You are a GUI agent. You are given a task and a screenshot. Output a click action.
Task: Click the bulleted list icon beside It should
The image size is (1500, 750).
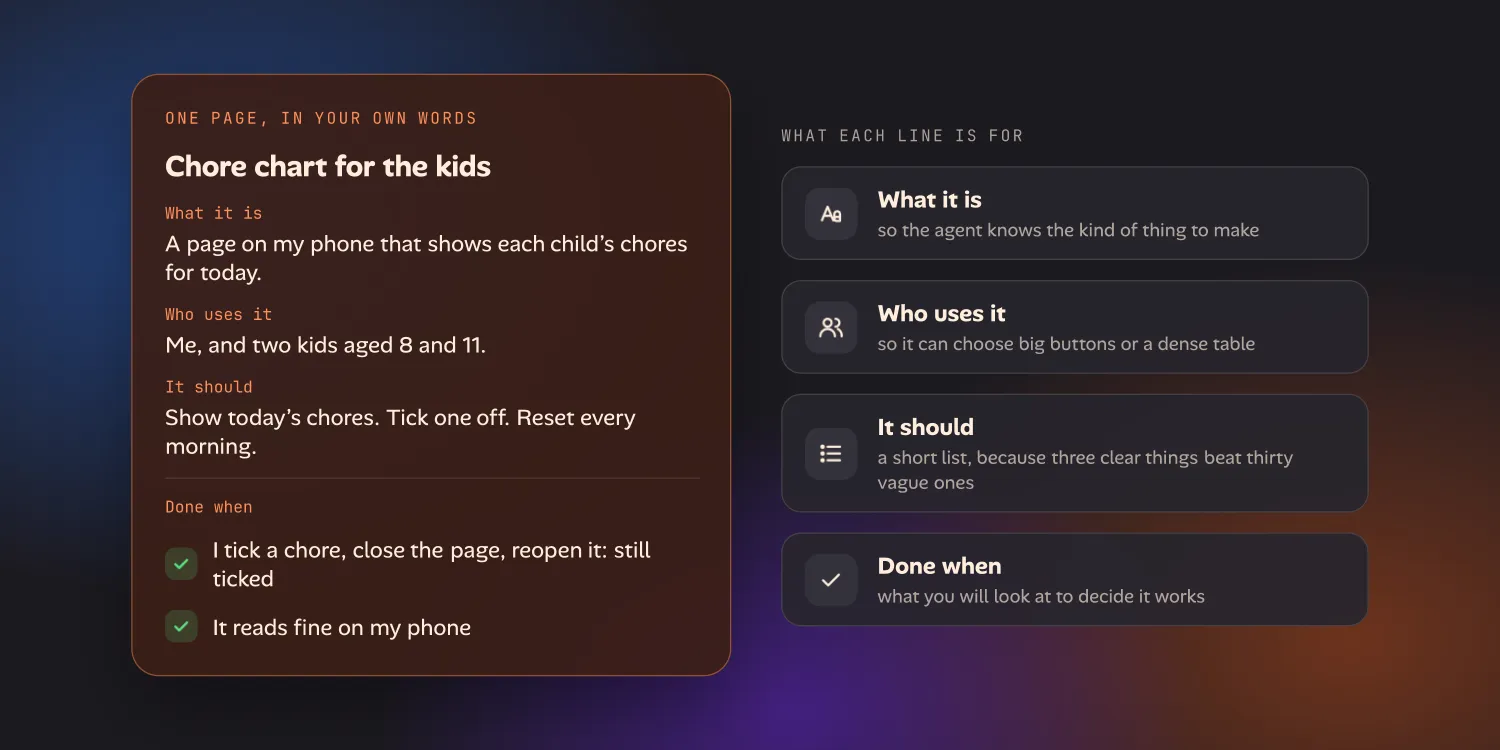coord(831,454)
